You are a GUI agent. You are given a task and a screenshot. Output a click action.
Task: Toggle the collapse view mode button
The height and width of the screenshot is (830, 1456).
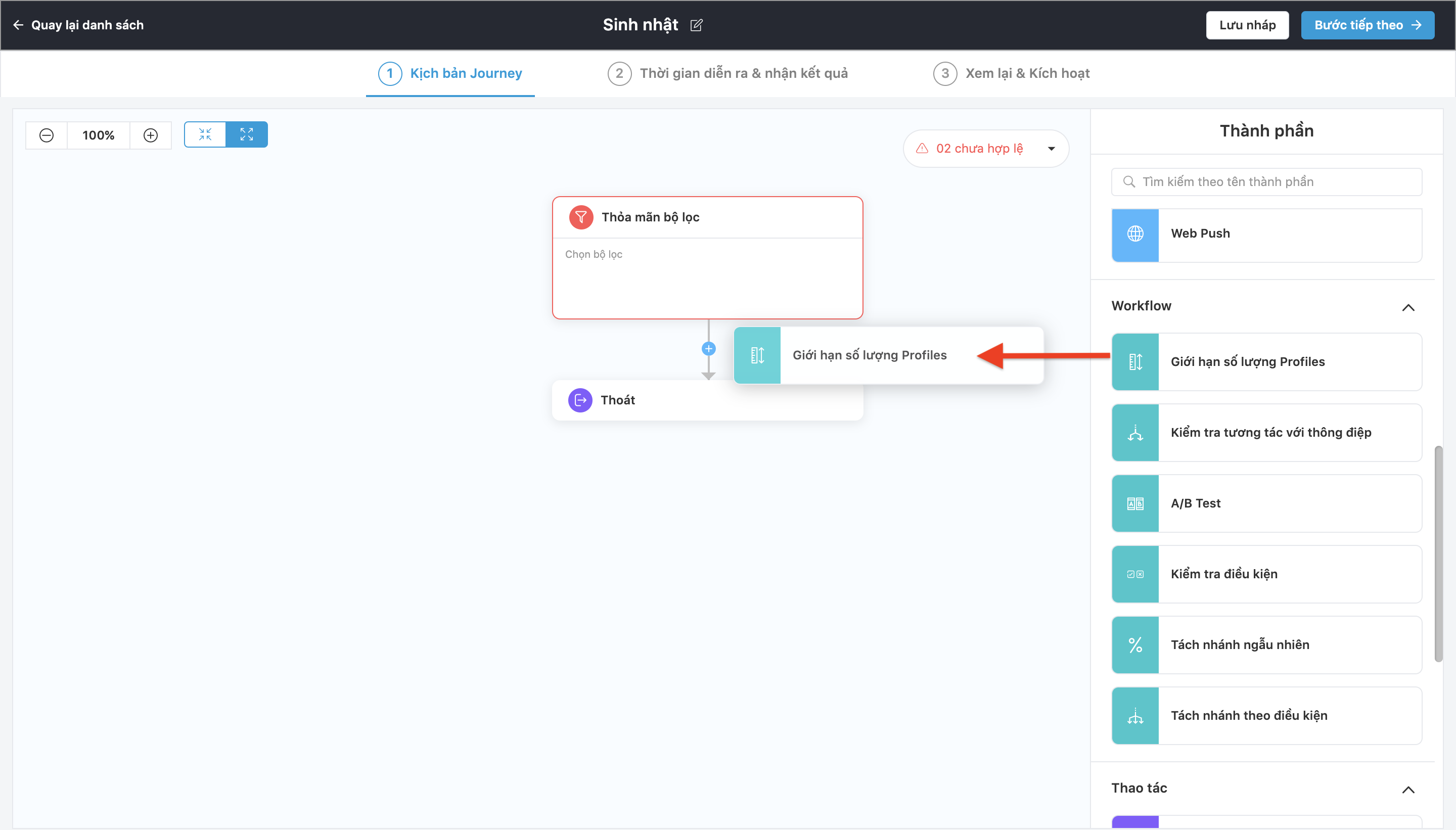[x=205, y=134]
